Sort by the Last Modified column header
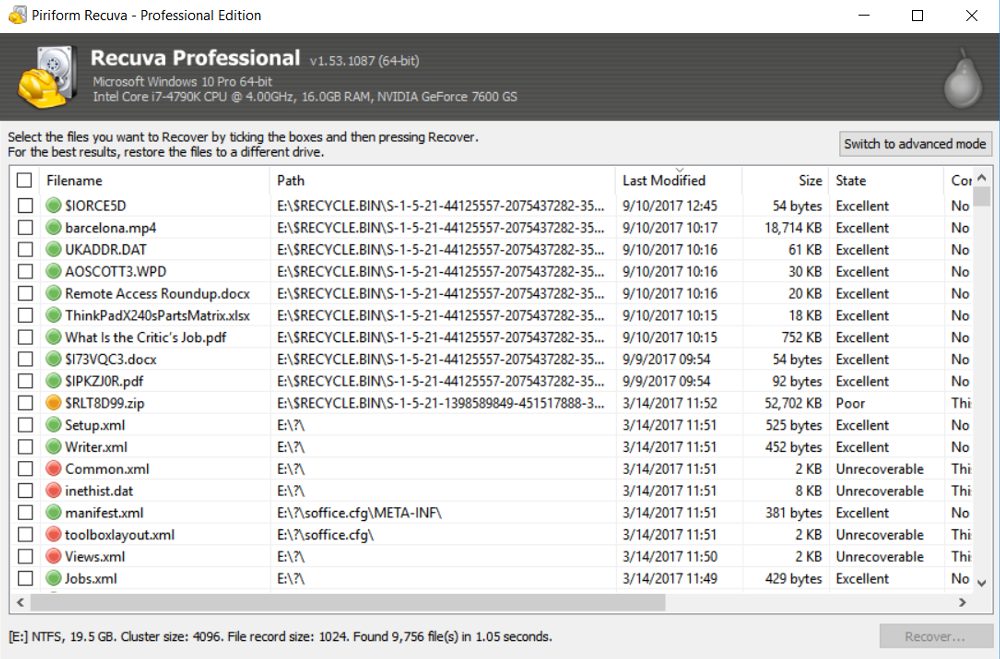Viewport: 1000px width, 659px height. [x=664, y=181]
